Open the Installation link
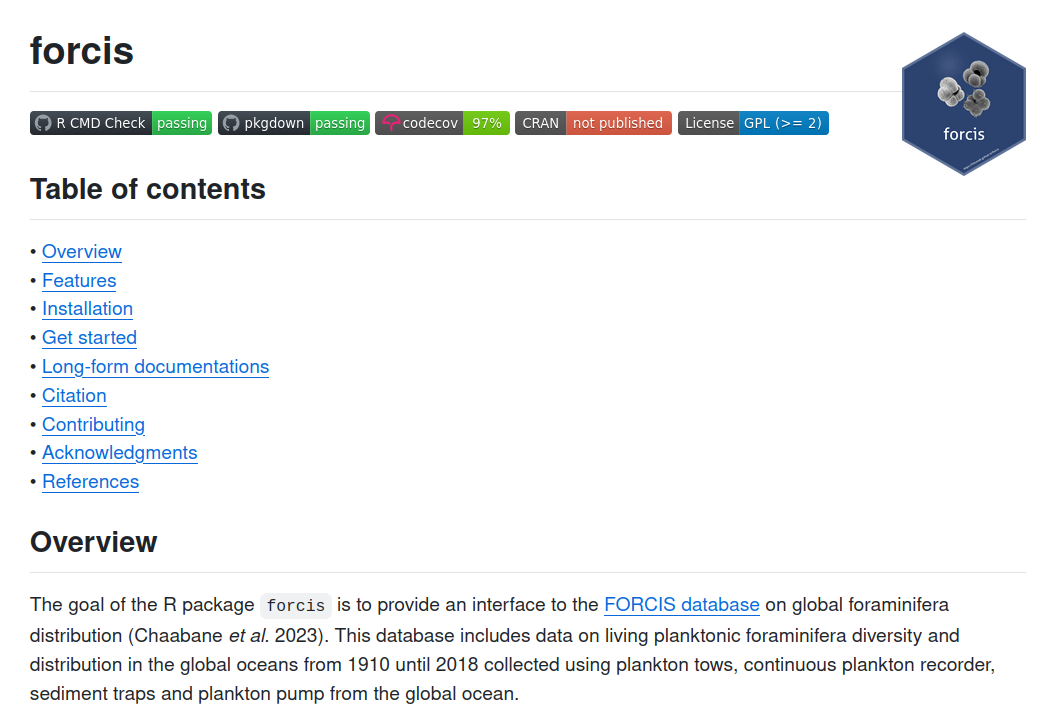1058x728 pixels. 87,309
